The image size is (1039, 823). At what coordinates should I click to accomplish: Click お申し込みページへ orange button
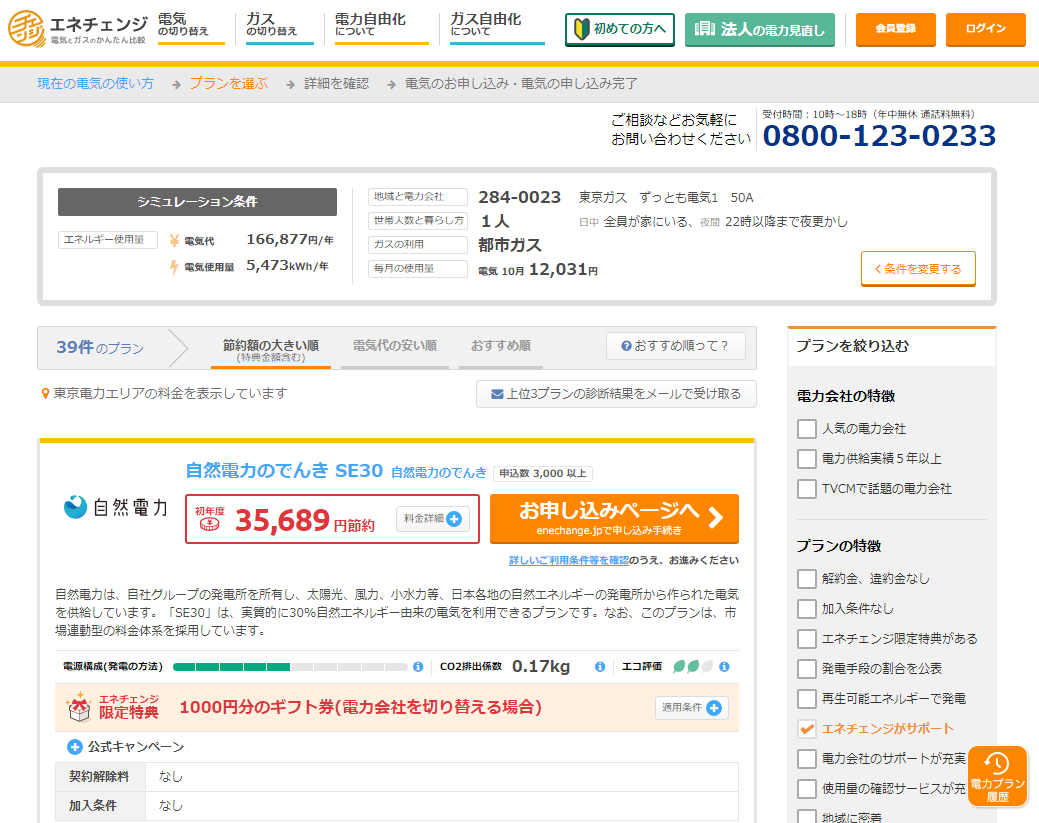(x=614, y=519)
